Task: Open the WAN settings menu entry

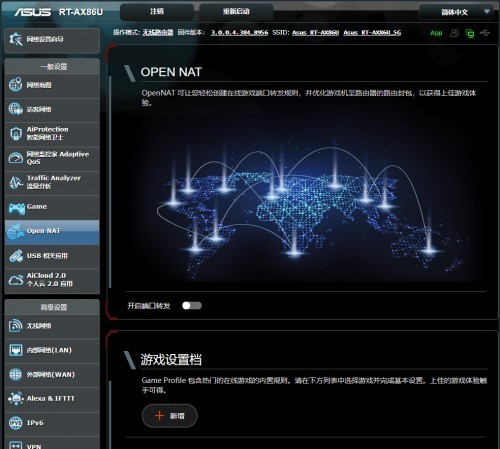Action: [x=52, y=374]
